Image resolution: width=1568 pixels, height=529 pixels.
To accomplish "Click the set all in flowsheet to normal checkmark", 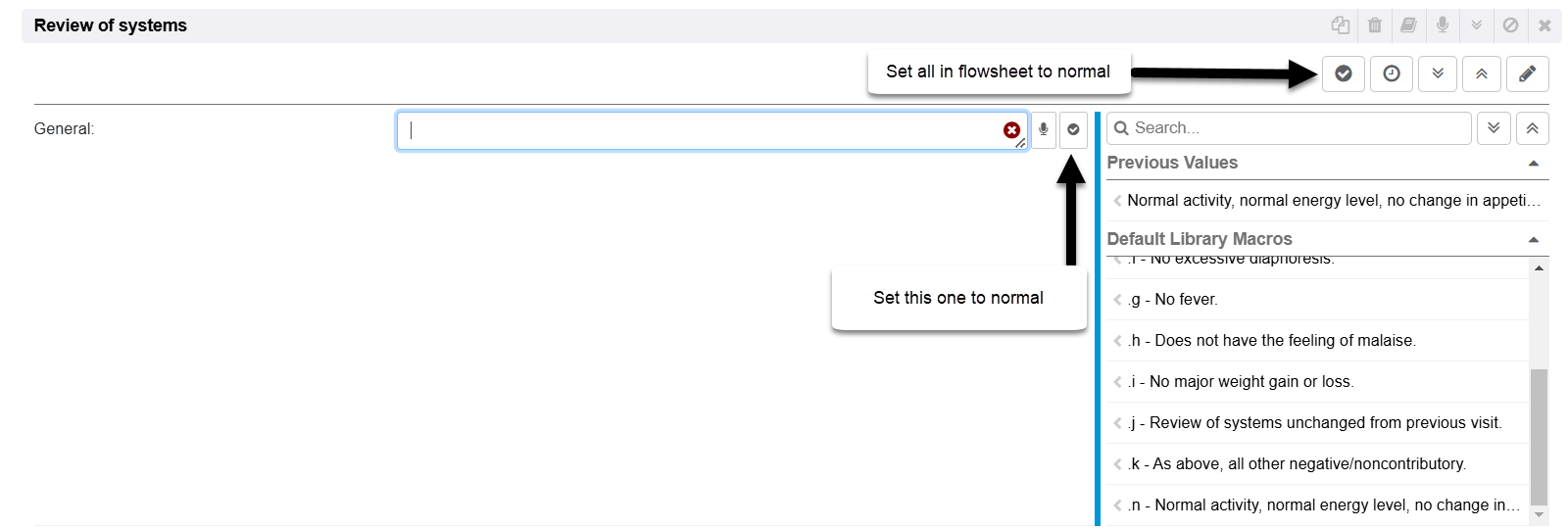I will (x=1343, y=73).
